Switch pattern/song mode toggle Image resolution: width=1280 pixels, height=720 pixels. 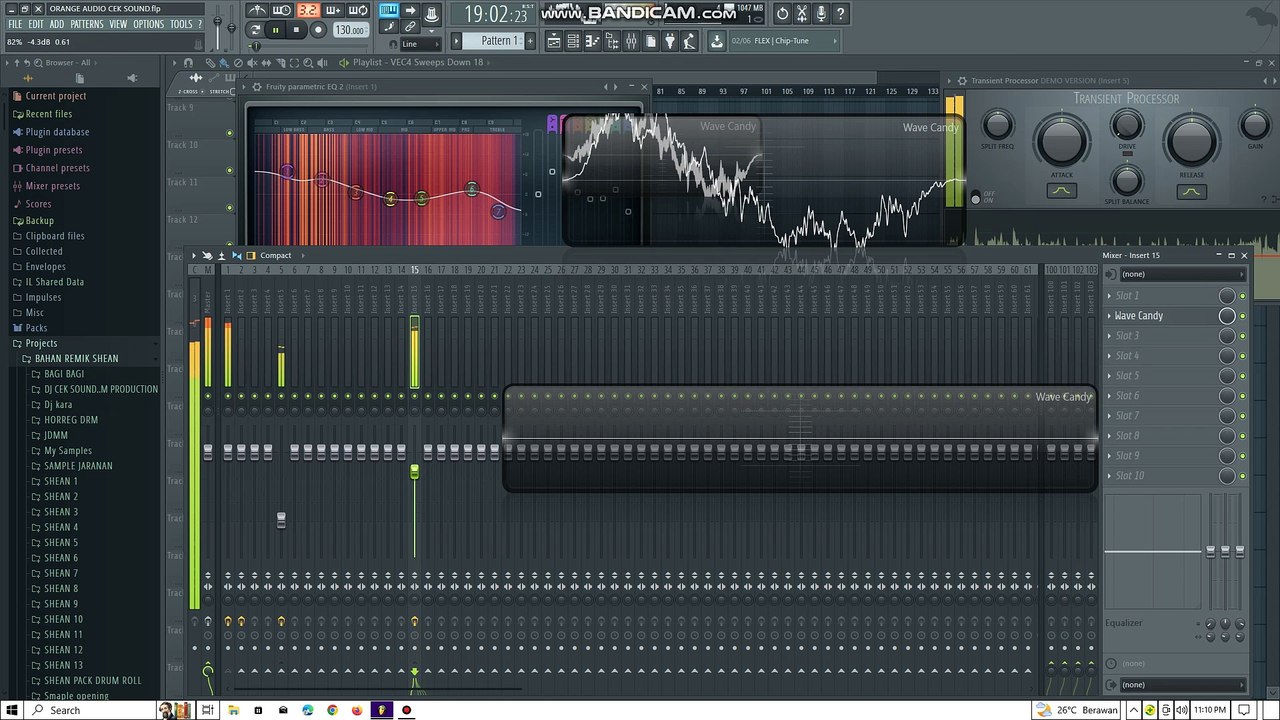tap(256, 30)
